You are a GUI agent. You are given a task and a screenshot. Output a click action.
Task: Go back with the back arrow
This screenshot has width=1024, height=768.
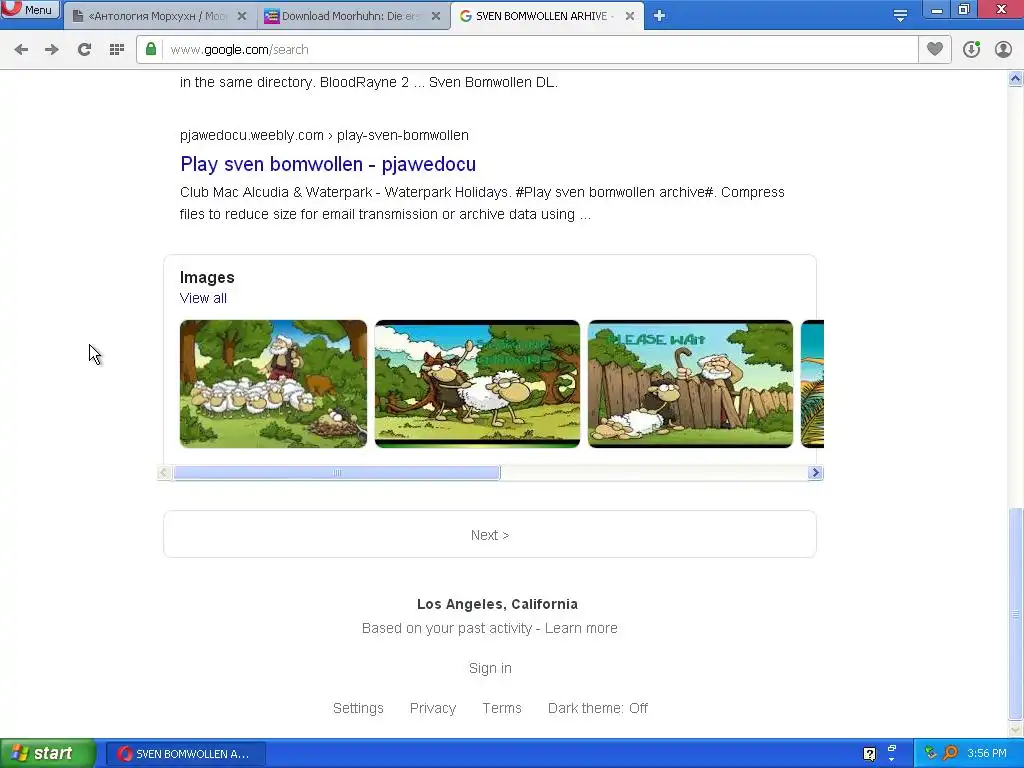click(21, 50)
